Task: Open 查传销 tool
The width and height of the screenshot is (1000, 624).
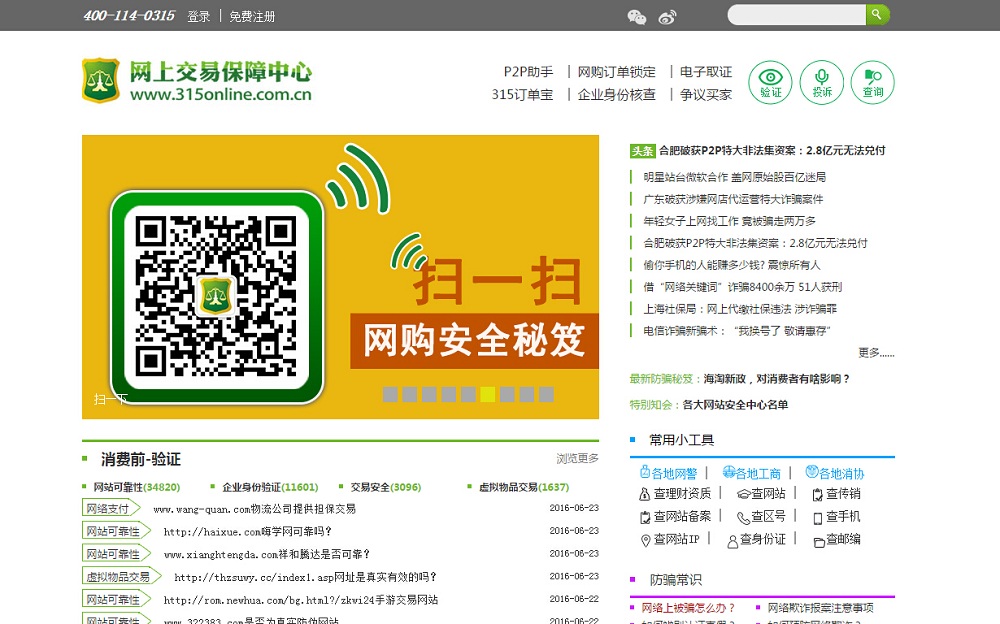Action: point(836,494)
